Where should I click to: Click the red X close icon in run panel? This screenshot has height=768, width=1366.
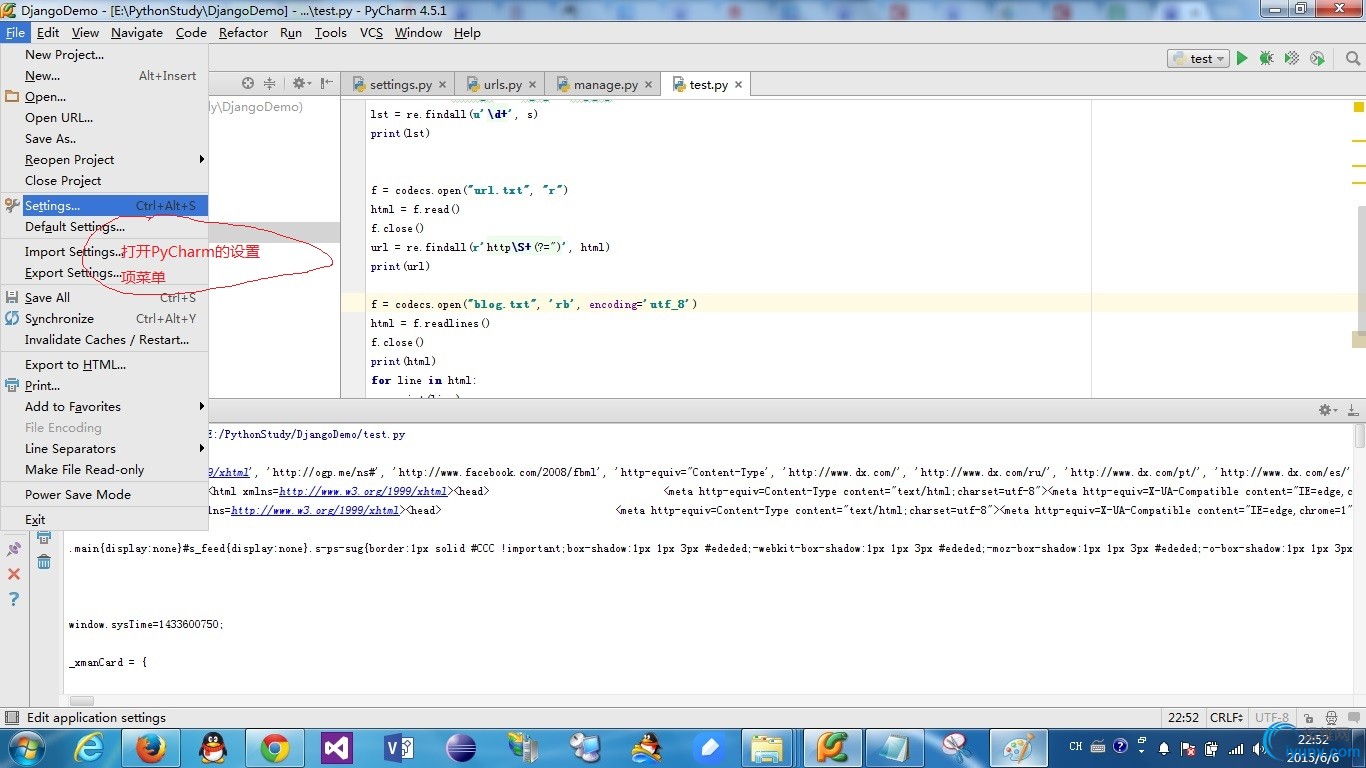pos(14,574)
